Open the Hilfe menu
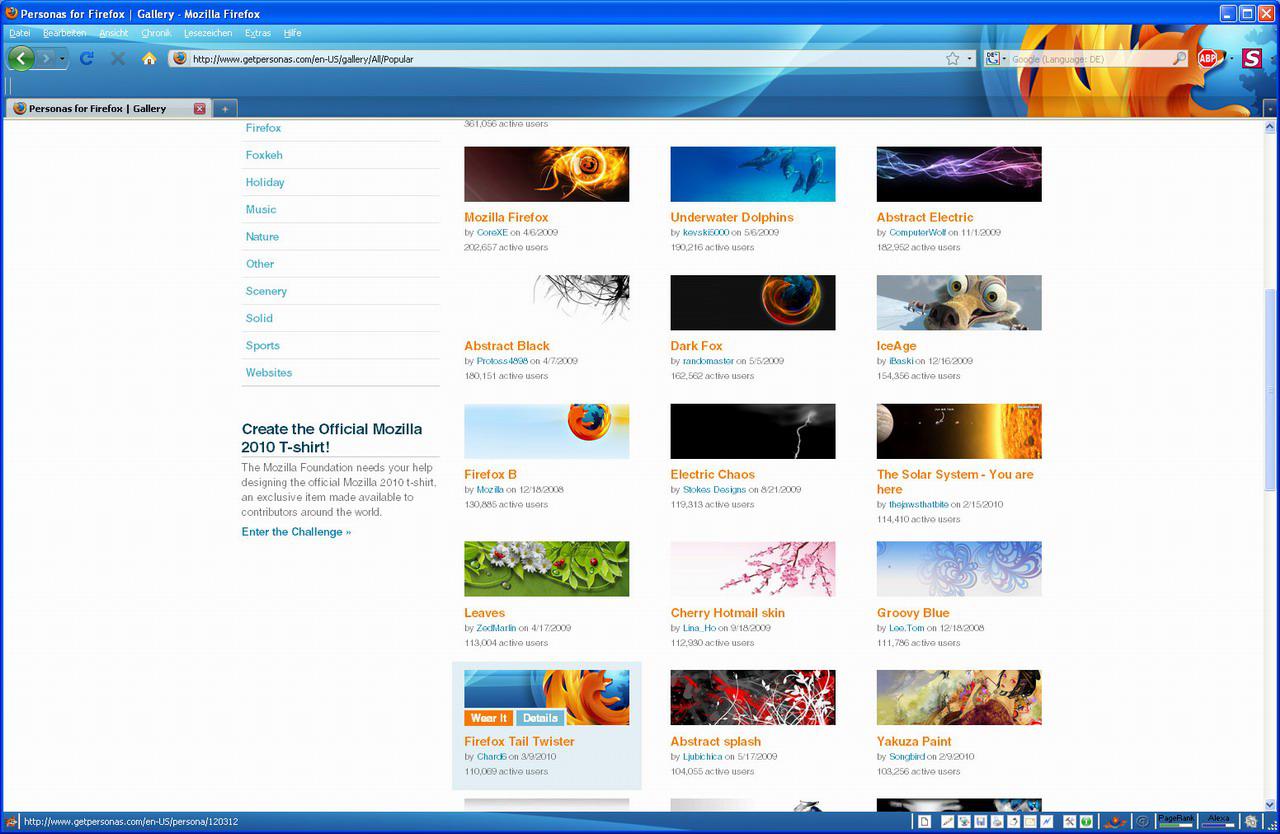This screenshot has width=1280, height=834. [292, 33]
